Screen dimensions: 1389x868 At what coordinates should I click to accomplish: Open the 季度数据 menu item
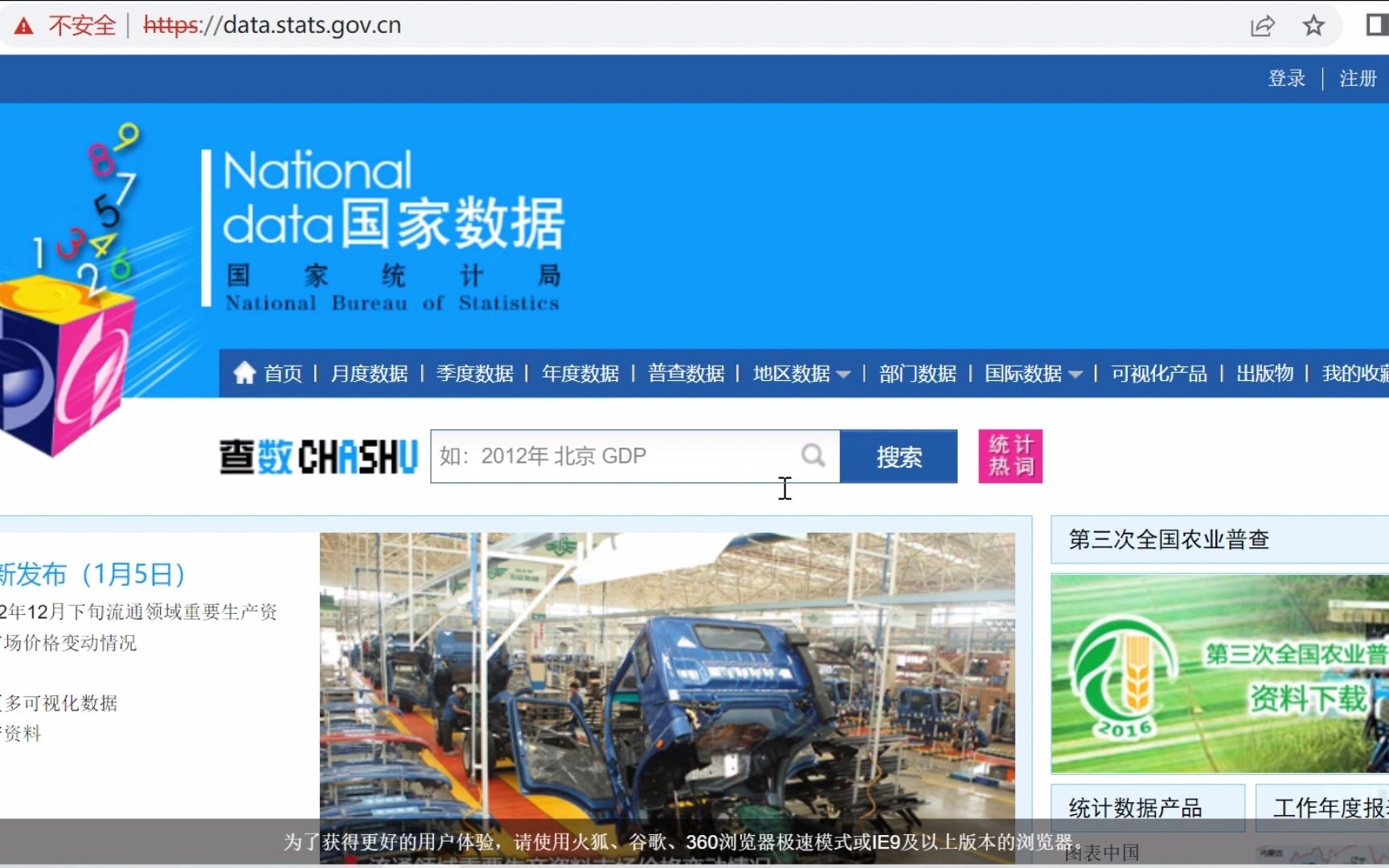[474, 374]
